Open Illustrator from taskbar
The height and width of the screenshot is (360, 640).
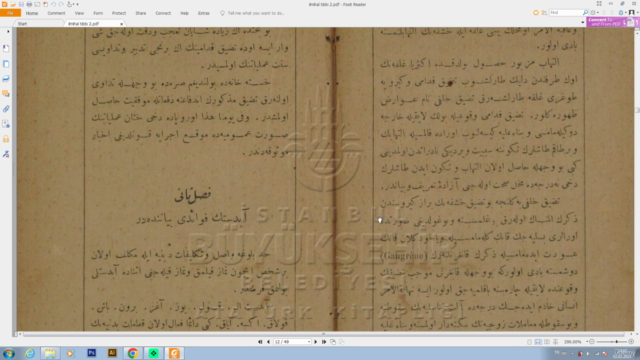pos(112,353)
